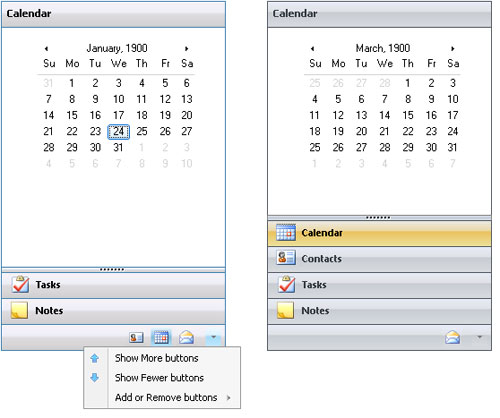500x418 pixels.
Task: Click the Mail envelope icon in left panel
Action: click(x=186, y=337)
